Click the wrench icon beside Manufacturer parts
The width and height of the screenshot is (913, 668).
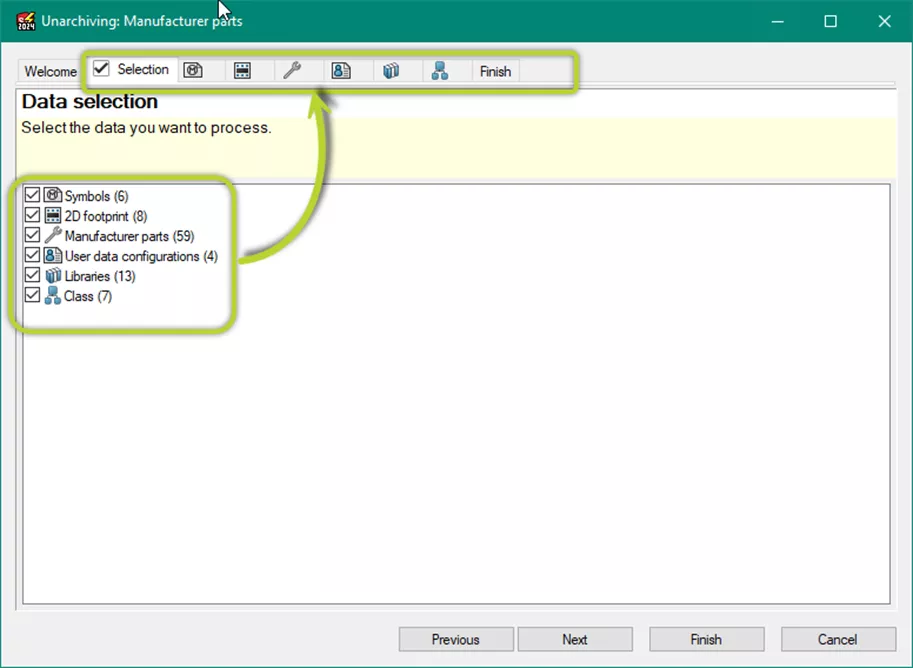(50, 236)
